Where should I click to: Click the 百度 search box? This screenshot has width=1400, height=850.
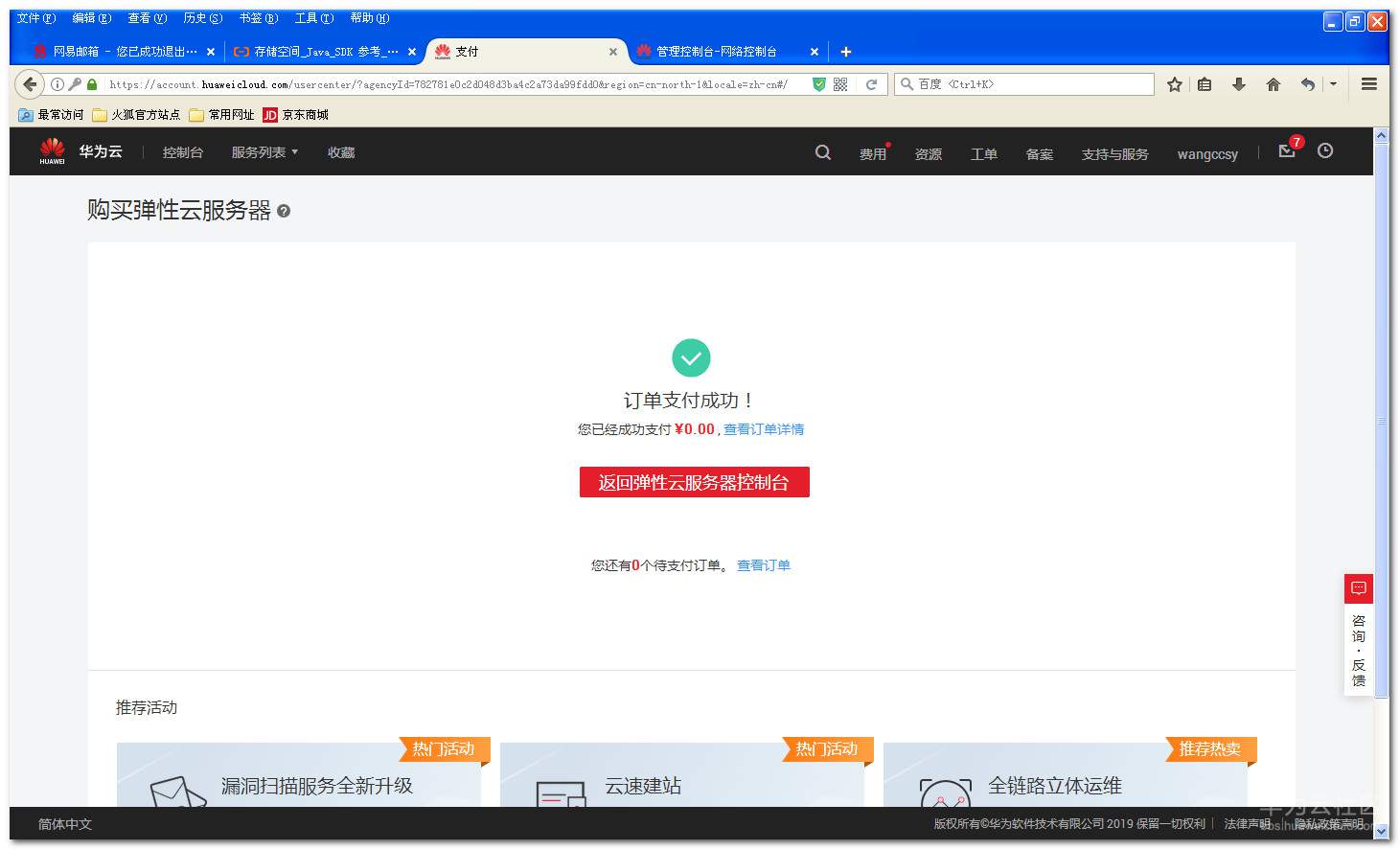pos(1023,84)
